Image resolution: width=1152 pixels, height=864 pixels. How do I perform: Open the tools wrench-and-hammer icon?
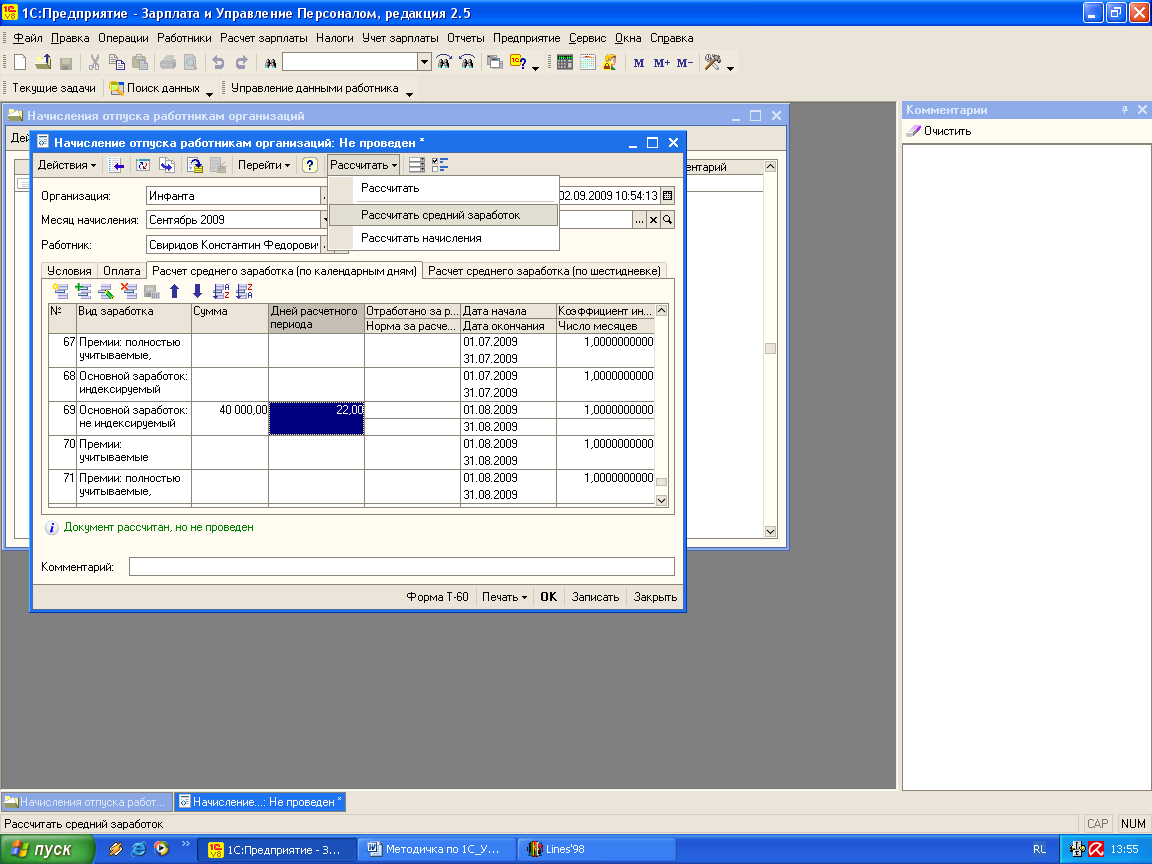(x=712, y=62)
